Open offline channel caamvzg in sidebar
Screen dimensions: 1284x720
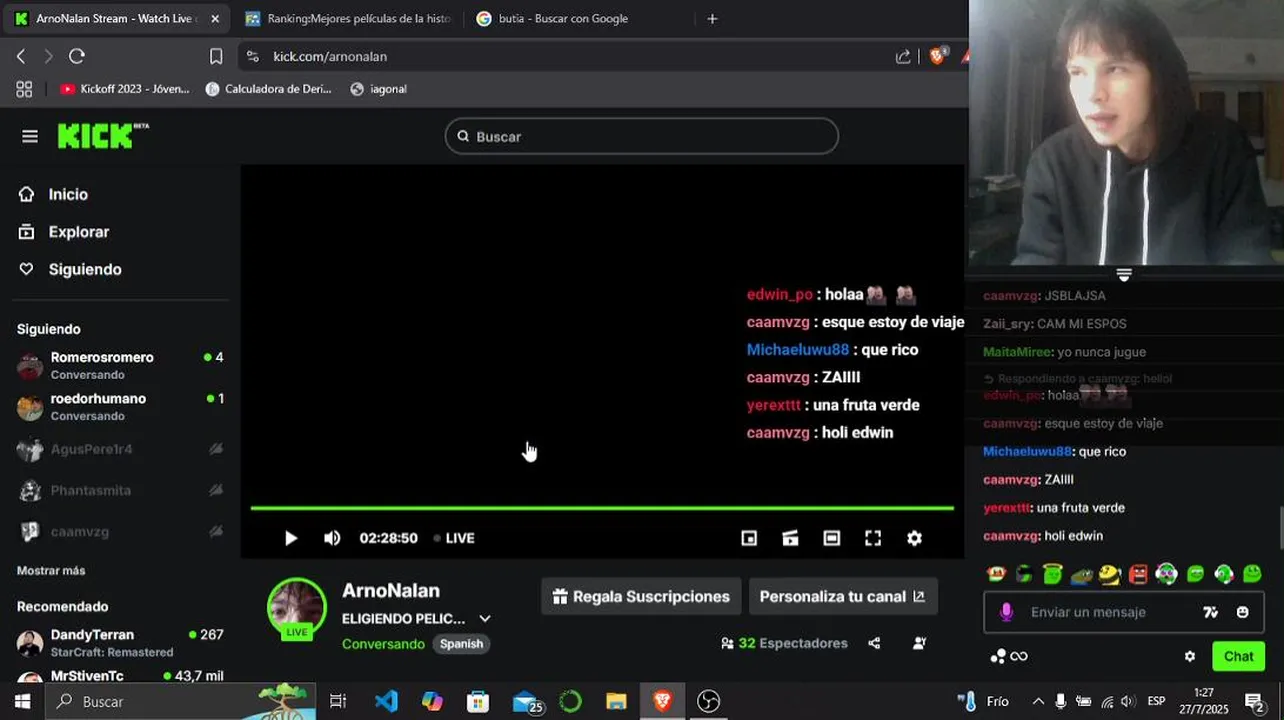pyautogui.click(x=120, y=531)
